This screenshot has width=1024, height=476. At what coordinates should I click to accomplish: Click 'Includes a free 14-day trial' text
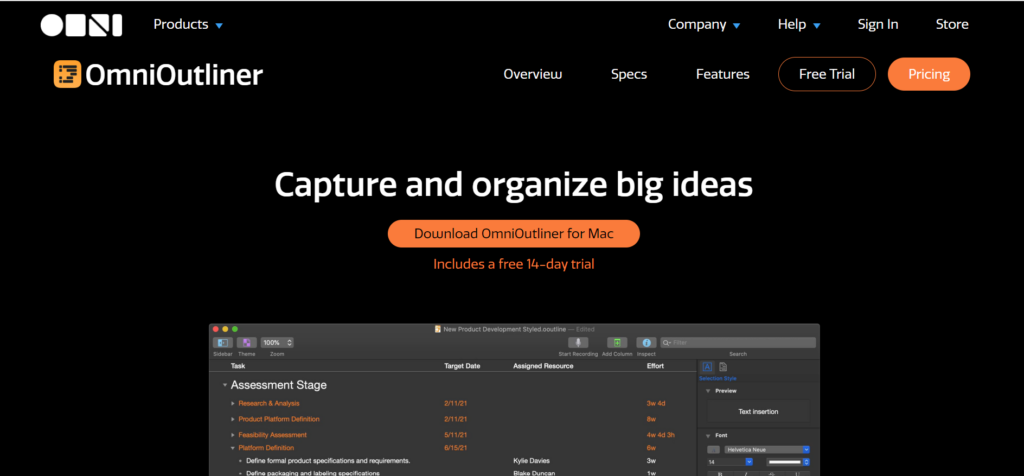[x=513, y=264]
